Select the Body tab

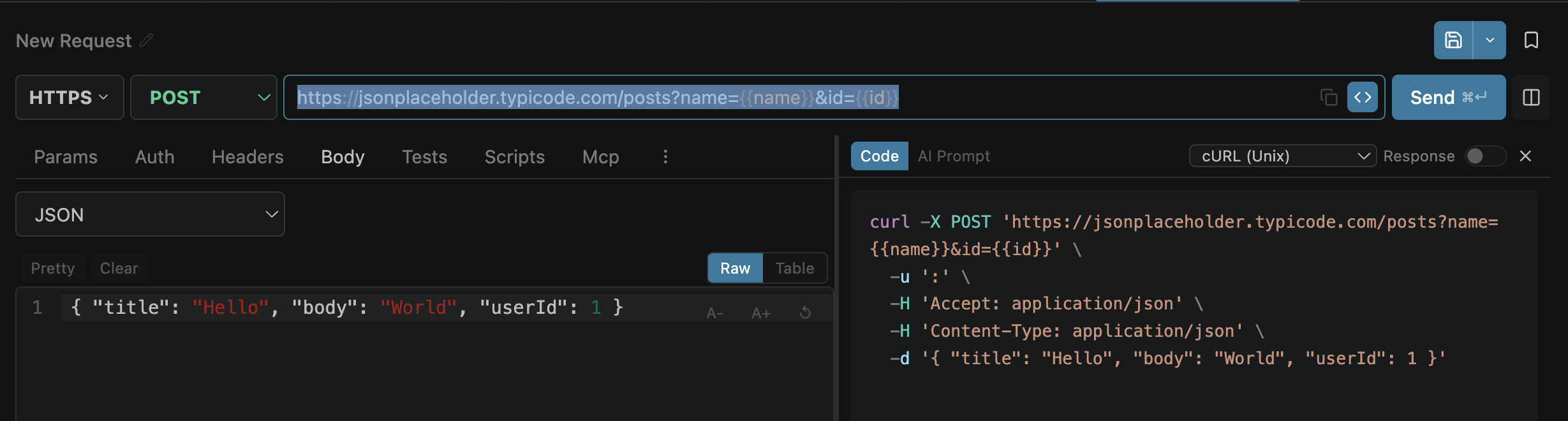343,157
